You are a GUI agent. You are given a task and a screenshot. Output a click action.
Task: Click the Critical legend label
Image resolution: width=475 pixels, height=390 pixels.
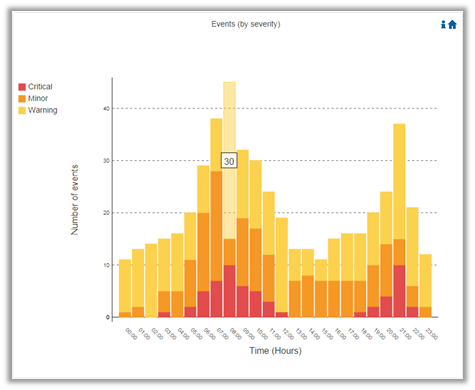[40, 87]
